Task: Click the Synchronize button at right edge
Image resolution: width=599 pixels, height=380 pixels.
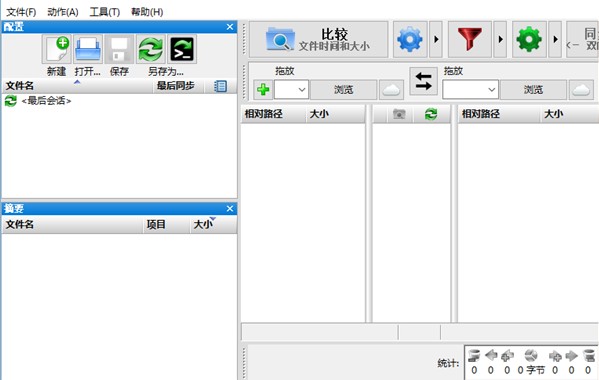Action: pos(583,39)
